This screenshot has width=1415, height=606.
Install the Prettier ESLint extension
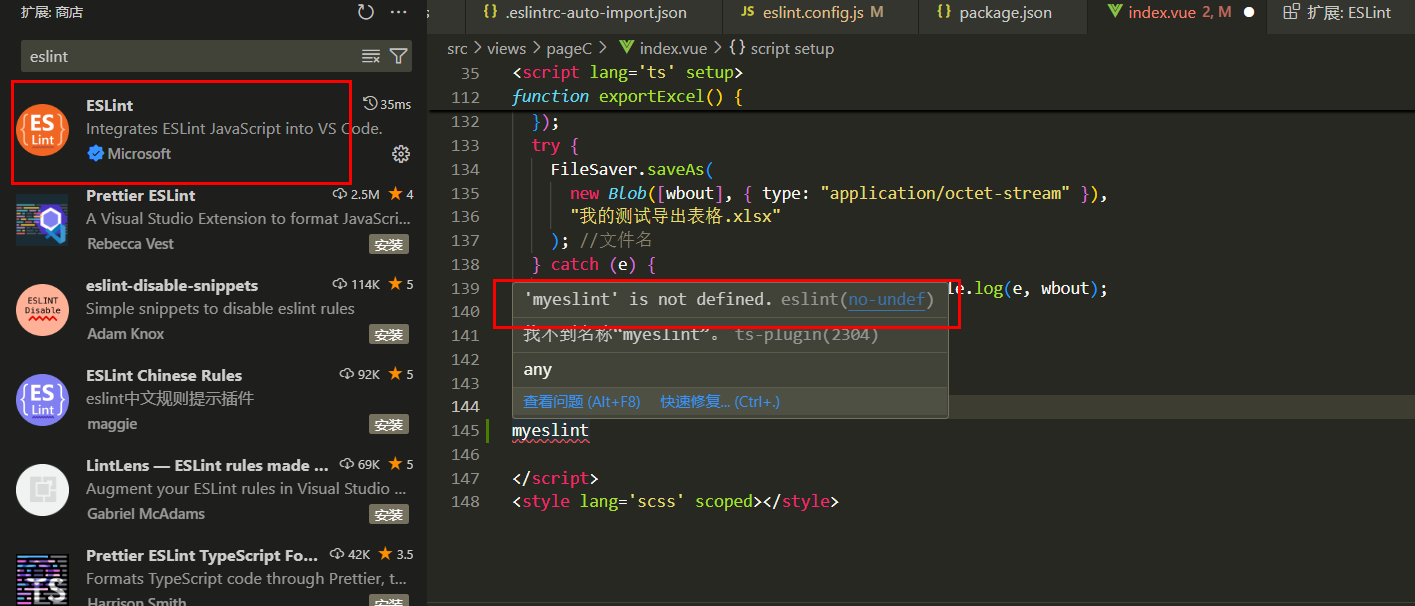click(388, 243)
